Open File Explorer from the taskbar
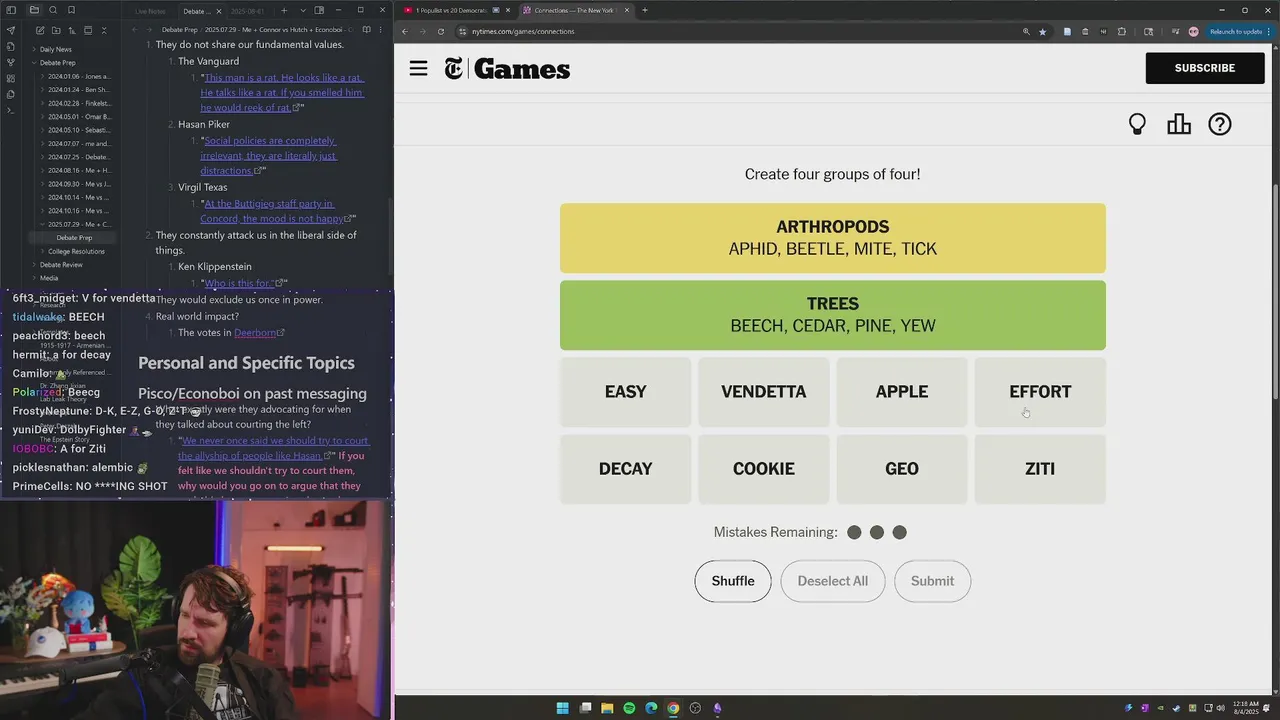 pos(607,708)
